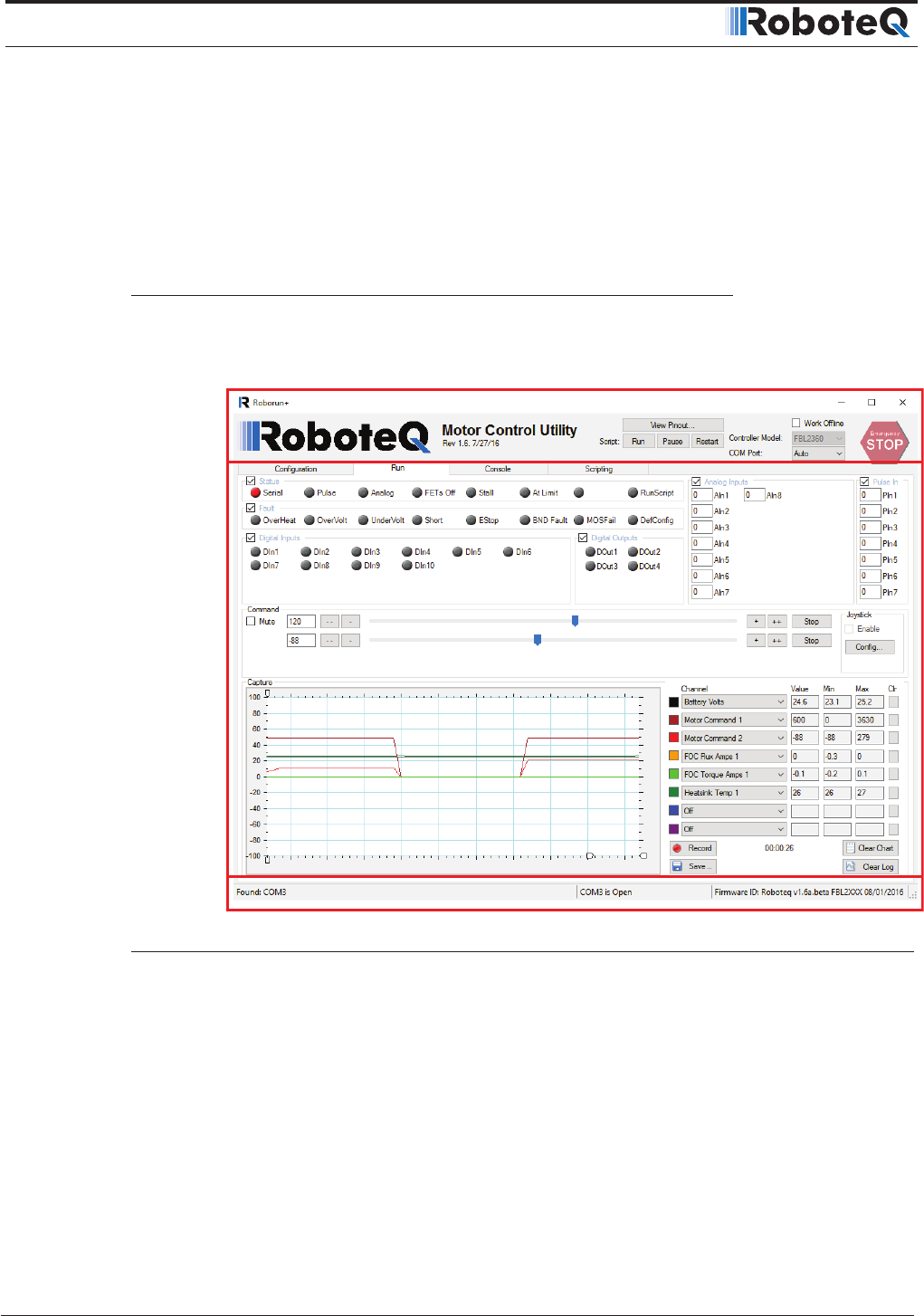The image size is (924, 1316).
Task: Click the EStop fault LED
Action: tap(472, 520)
